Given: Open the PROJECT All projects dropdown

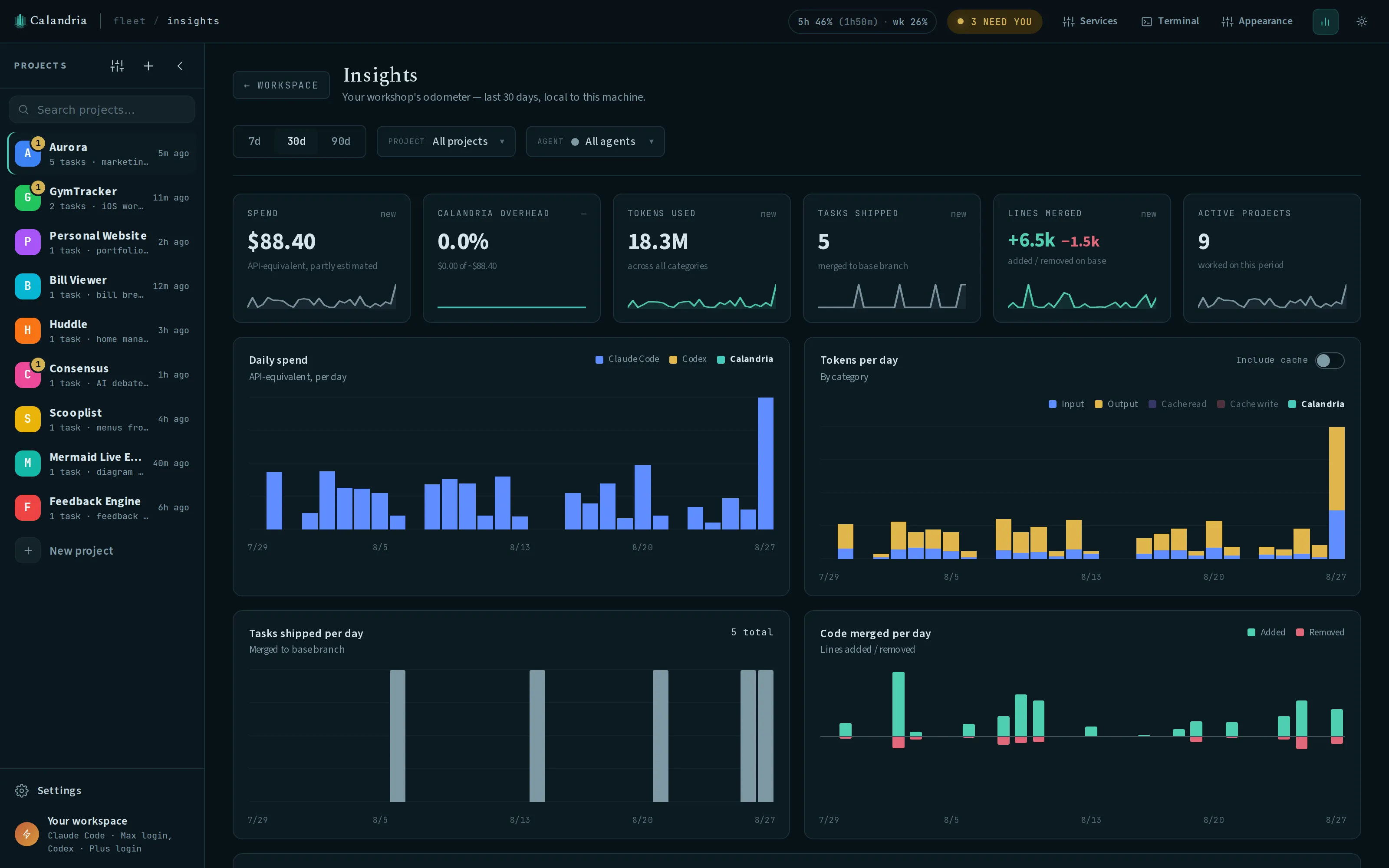Looking at the screenshot, I should click(x=446, y=141).
